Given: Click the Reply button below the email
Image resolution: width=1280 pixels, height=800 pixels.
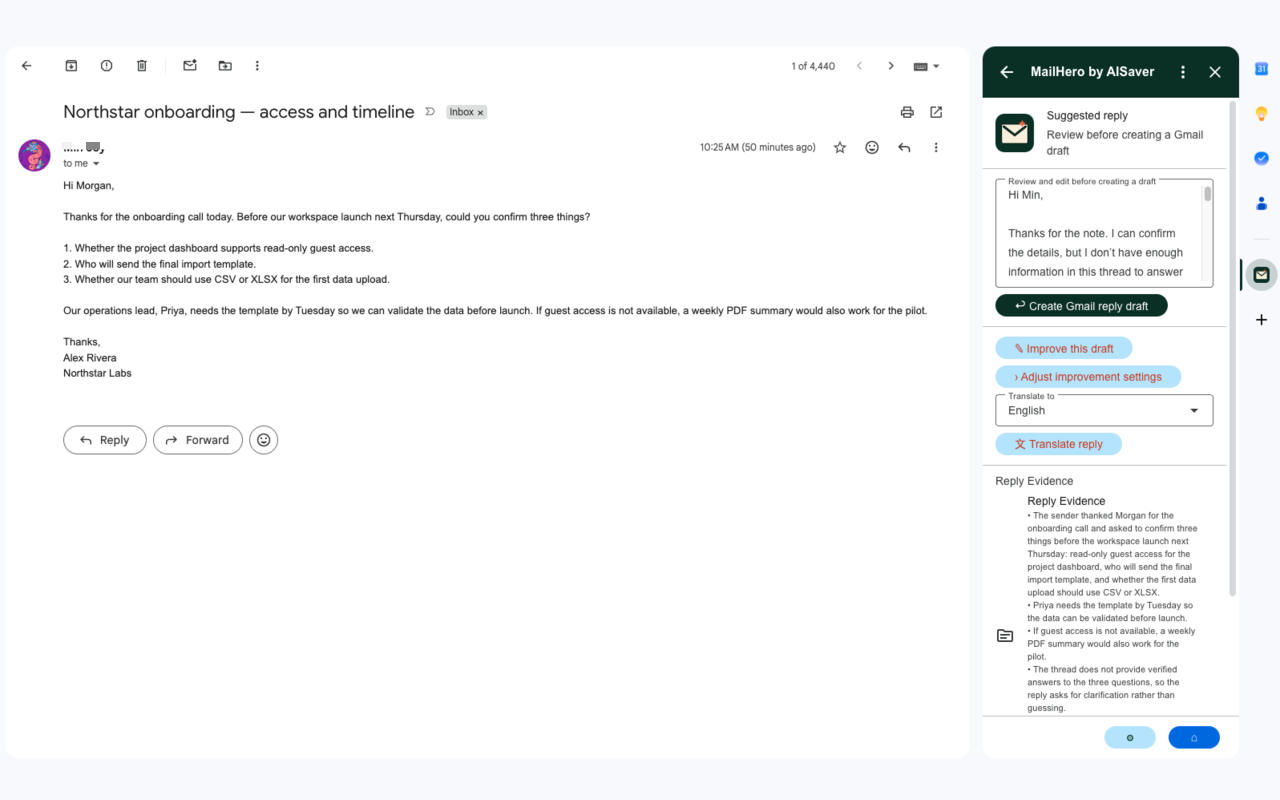Looking at the screenshot, I should pyautogui.click(x=105, y=440).
